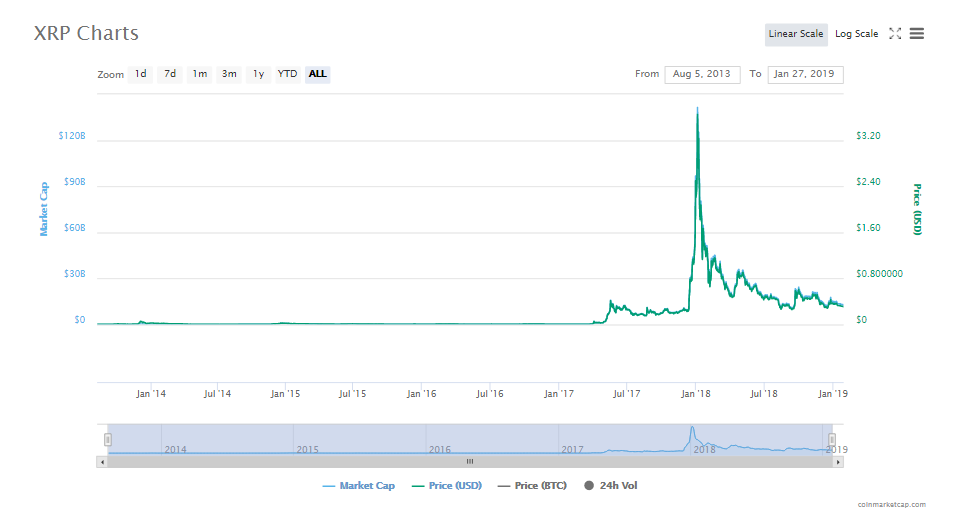
Task: Set zoom to 1d
Action: 140,74
